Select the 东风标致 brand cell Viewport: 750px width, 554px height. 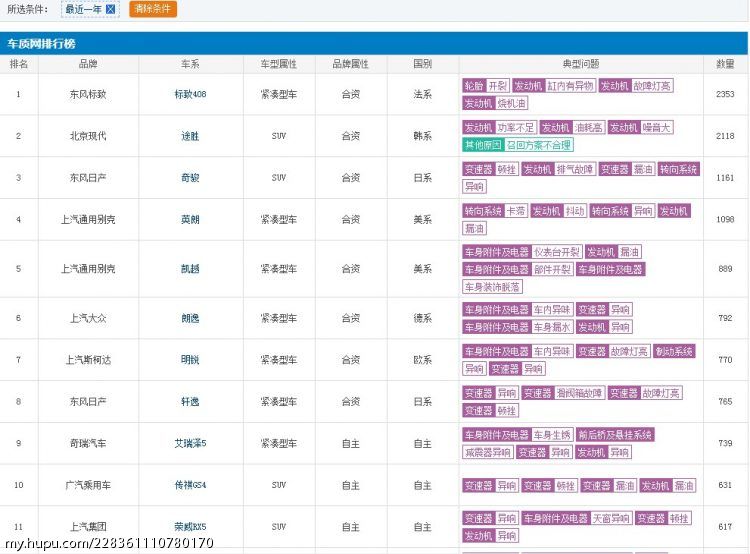(88, 94)
